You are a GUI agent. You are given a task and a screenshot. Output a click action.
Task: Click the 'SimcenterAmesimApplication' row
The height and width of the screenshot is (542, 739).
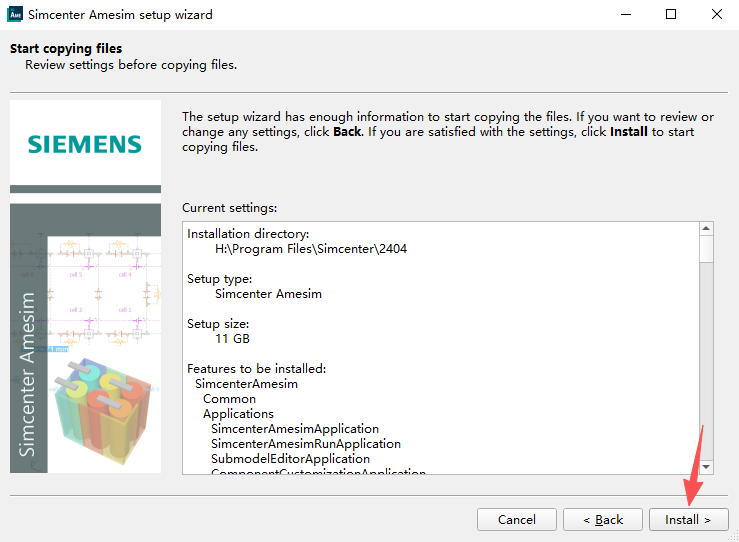(295, 429)
